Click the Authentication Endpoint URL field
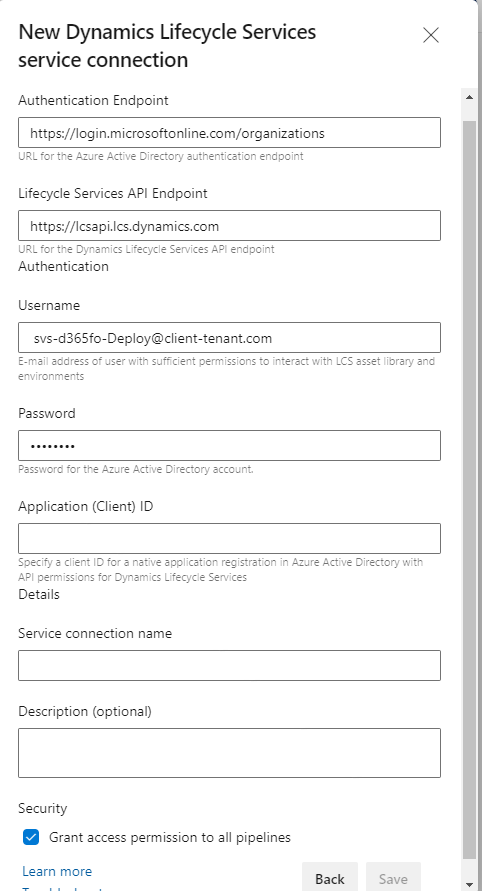This screenshot has width=482, height=891. click(229, 132)
